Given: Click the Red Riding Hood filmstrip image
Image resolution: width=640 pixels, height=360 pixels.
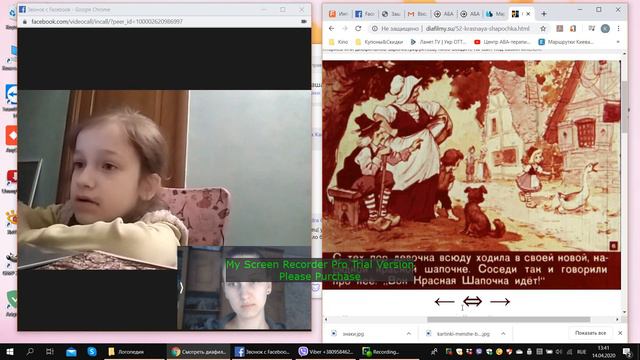Looking at the screenshot, I should [x=471, y=175].
